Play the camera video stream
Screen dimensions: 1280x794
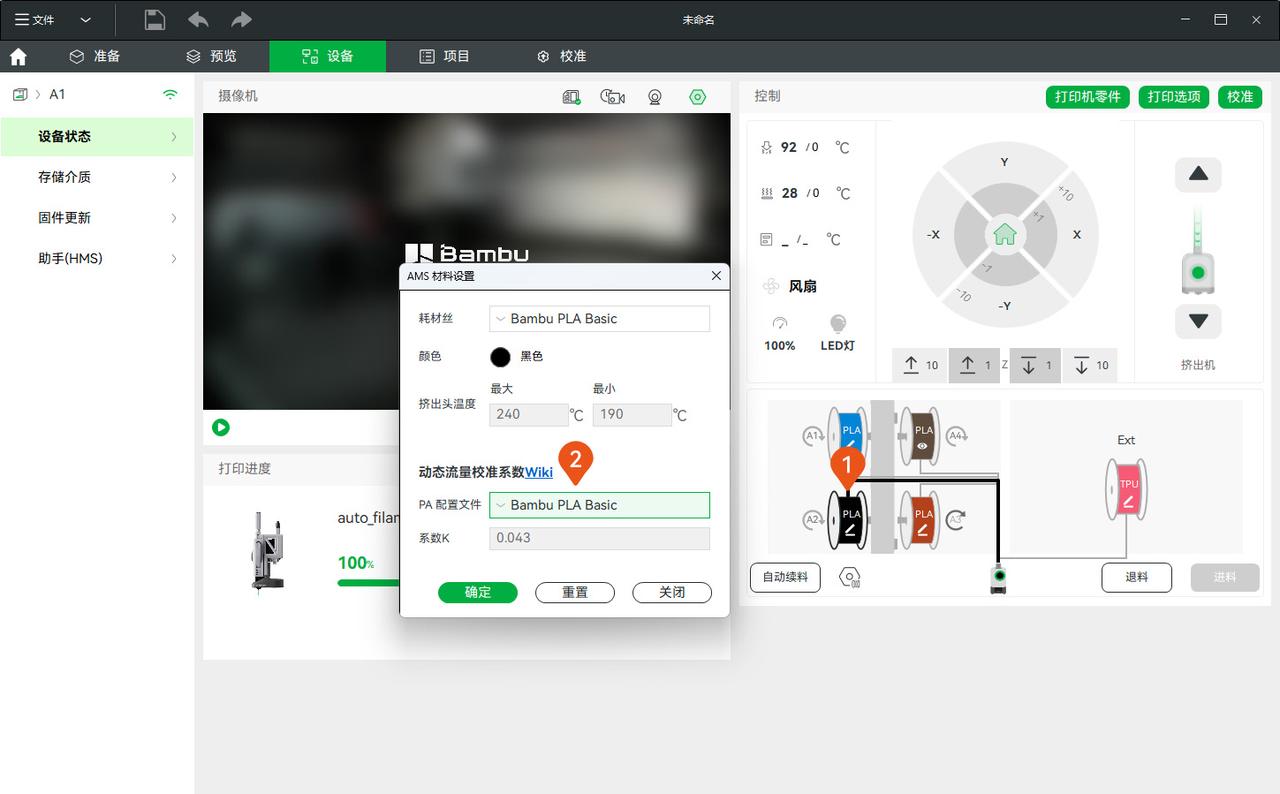pyautogui.click(x=221, y=427)
